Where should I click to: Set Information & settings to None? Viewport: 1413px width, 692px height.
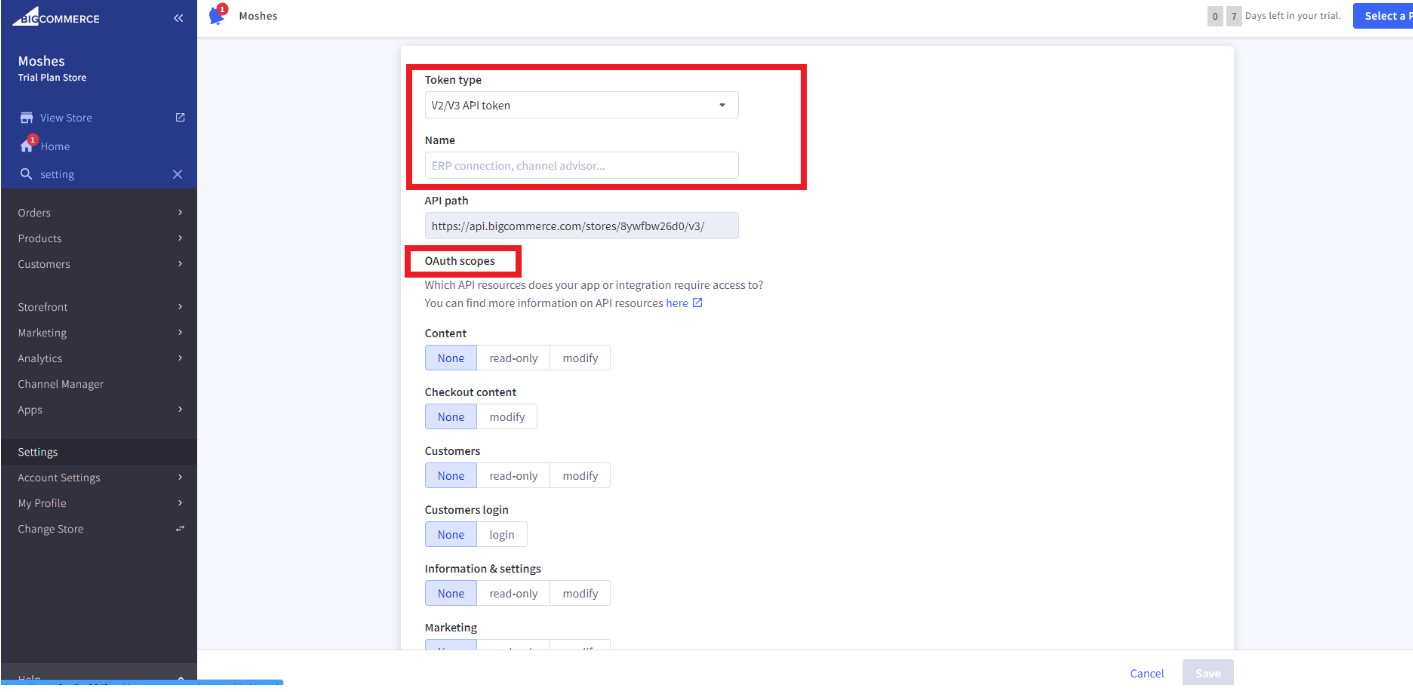click(451, 594)
